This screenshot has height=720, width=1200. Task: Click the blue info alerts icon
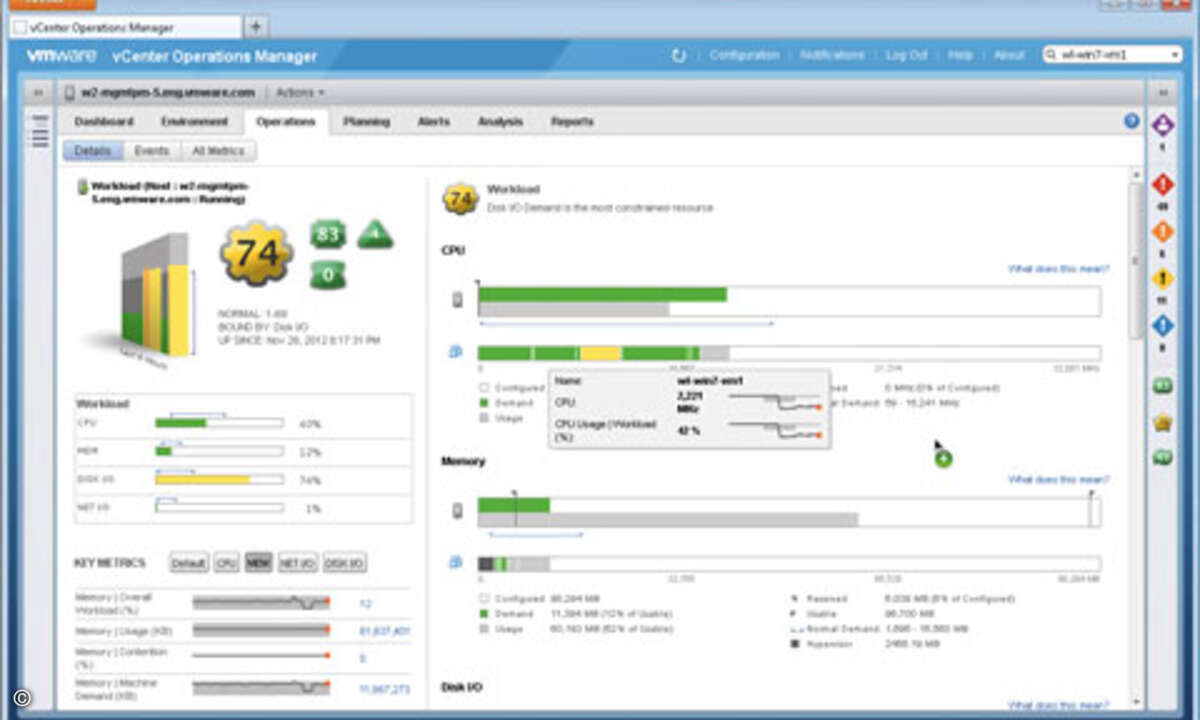click(1162, 326)
